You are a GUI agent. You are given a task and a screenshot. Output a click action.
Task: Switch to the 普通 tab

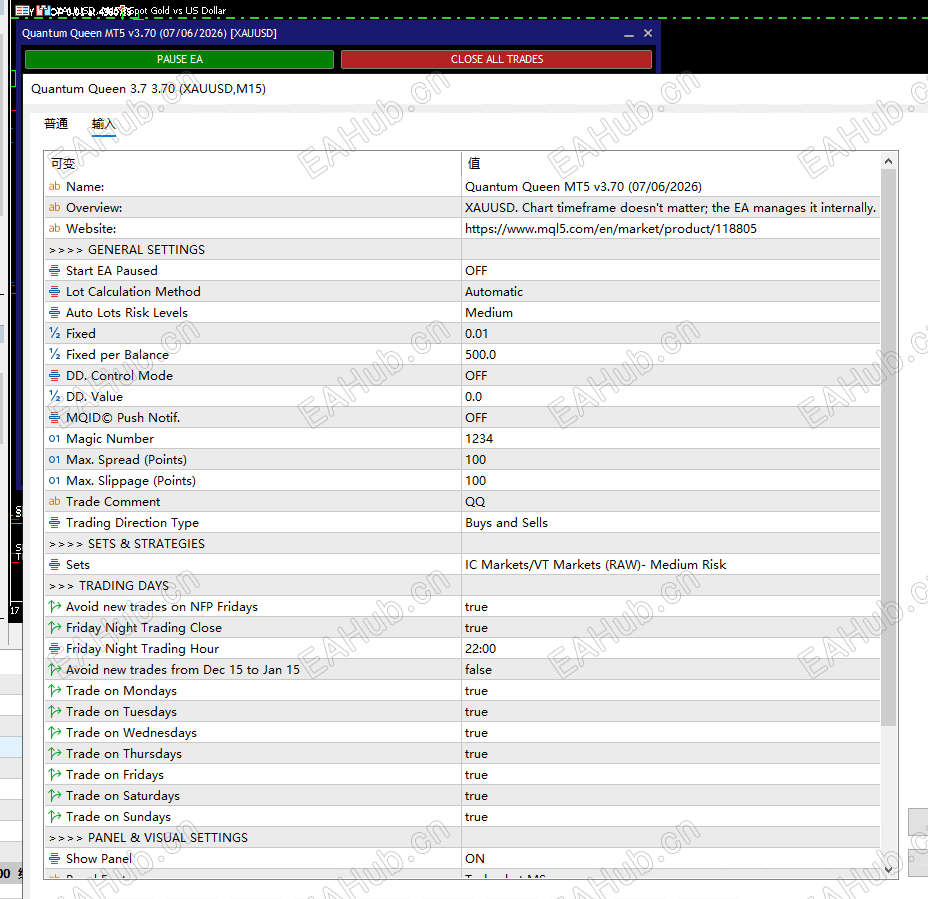coord(56,124)
